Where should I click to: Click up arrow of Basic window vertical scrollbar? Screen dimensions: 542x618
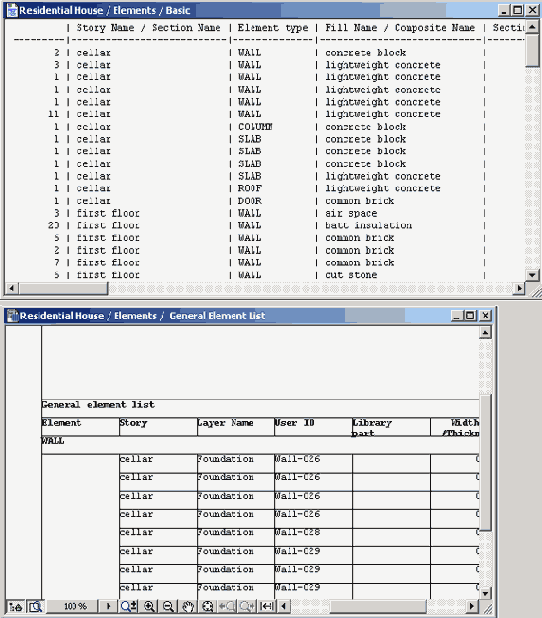click(x=532, y=27)
